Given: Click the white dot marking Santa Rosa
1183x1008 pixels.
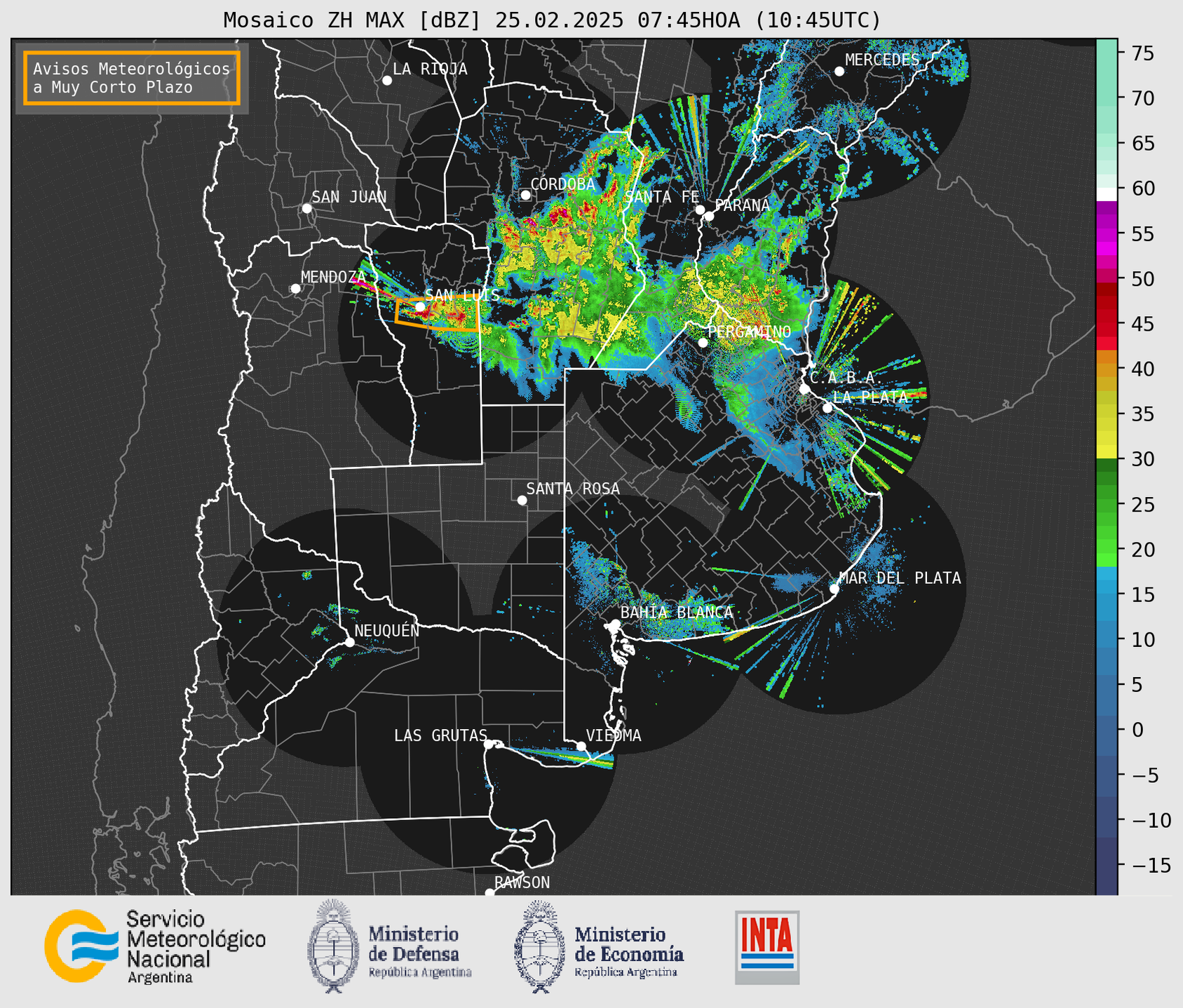Looking at the screenshot, I should click(x=522, y=500).
